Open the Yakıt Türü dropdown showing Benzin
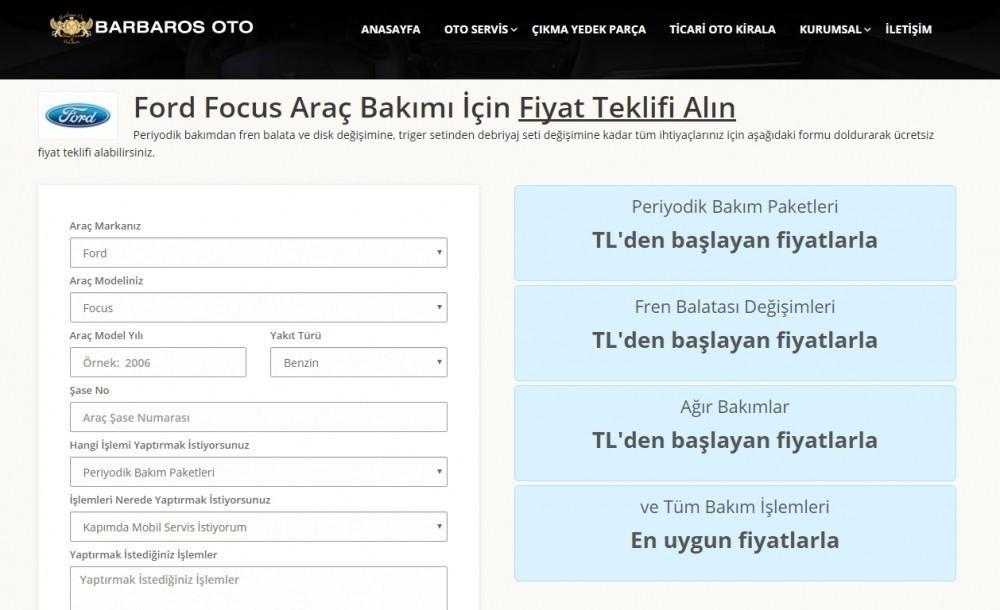 [x=358, y=362]
